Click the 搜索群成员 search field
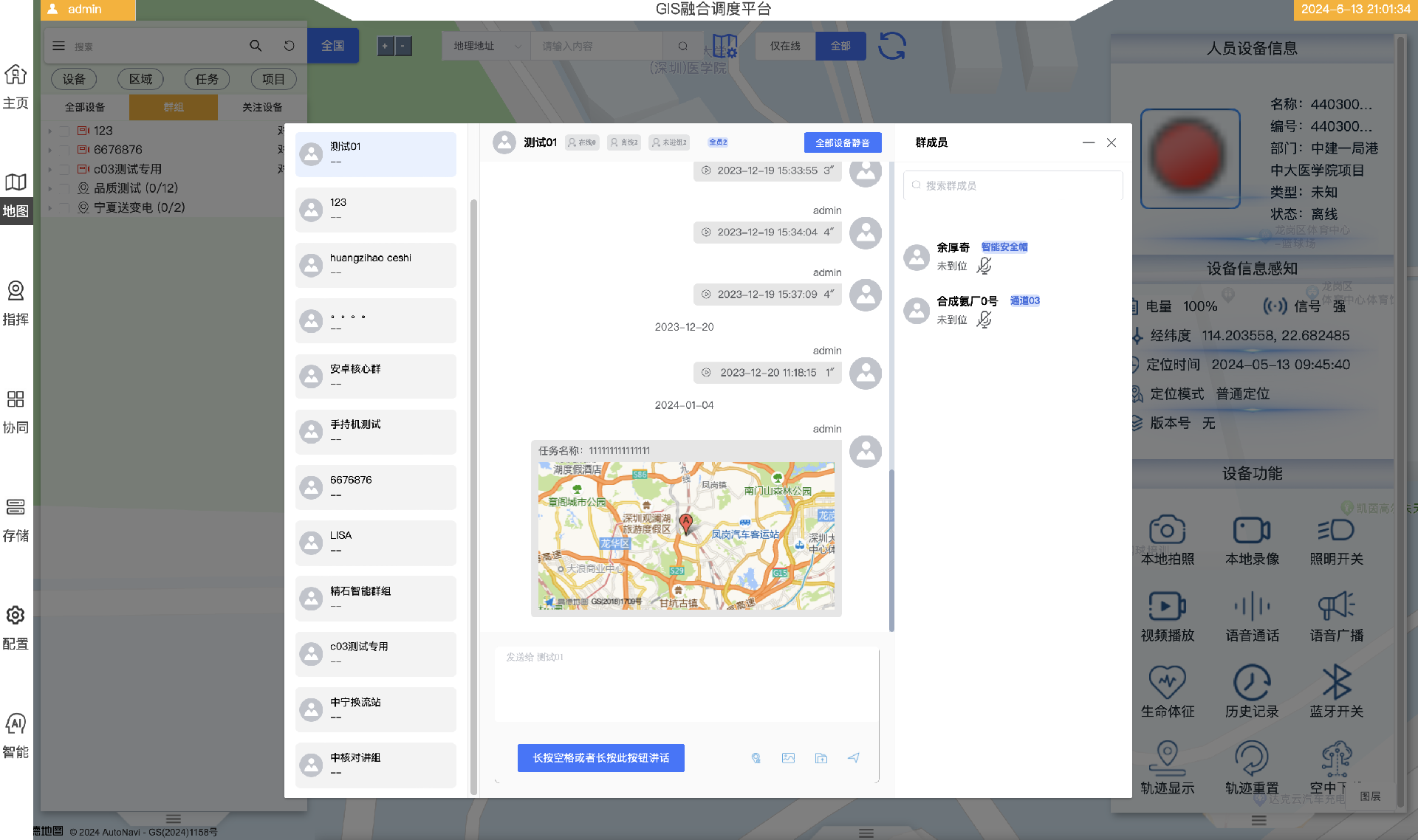The image size is (1418, 840). coord(1013,185)
